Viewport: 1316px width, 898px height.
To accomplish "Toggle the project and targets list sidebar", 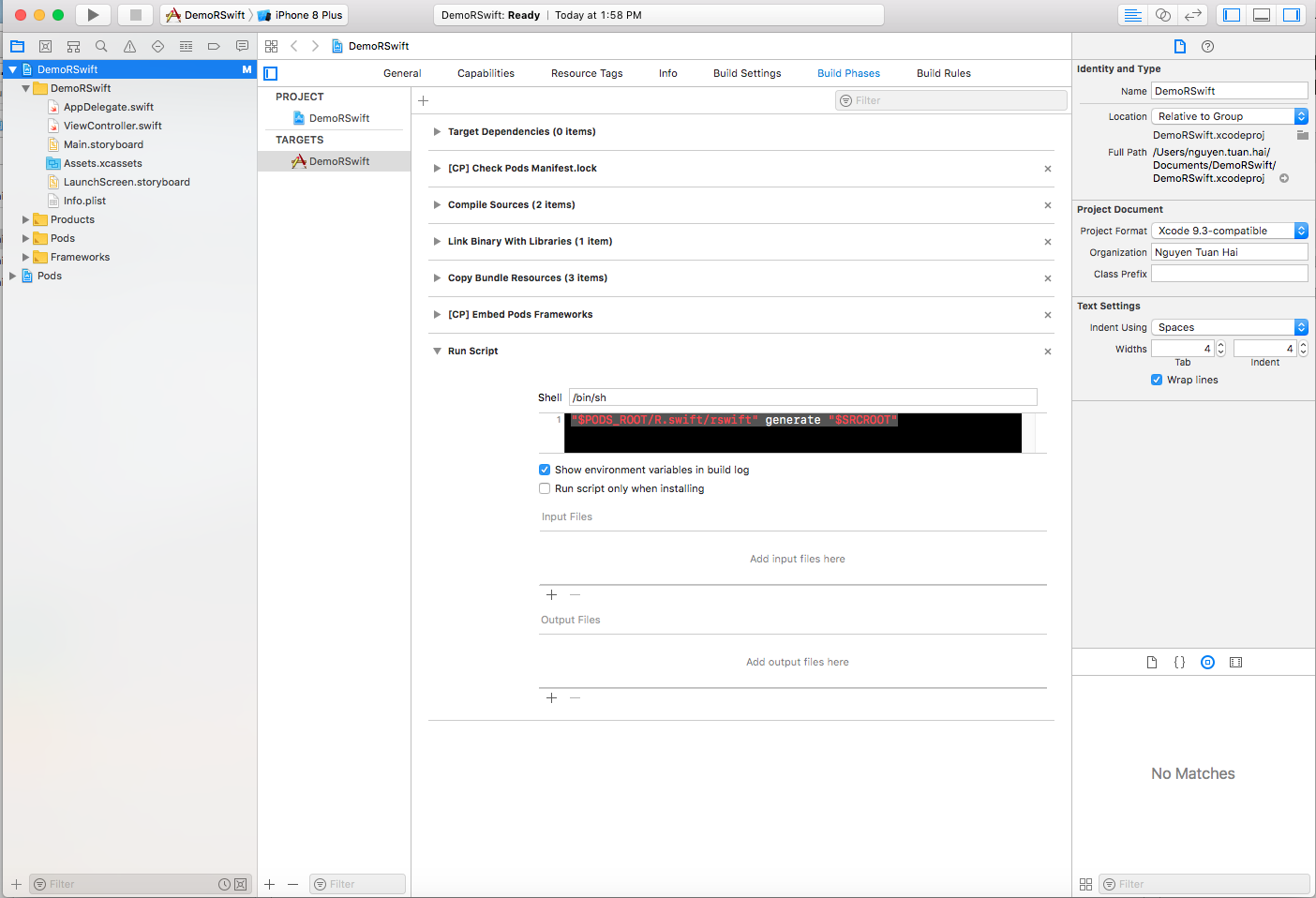I will click(x=271, y=73).
